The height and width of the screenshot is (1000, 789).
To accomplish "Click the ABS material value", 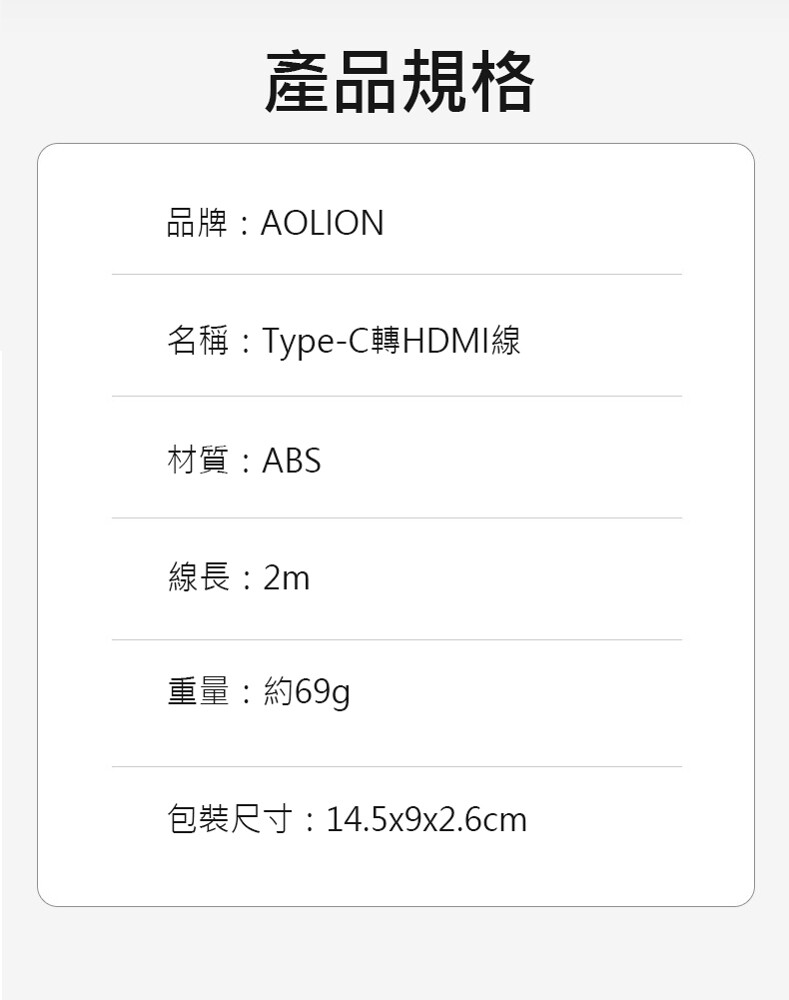I will (x=291, y=461).
